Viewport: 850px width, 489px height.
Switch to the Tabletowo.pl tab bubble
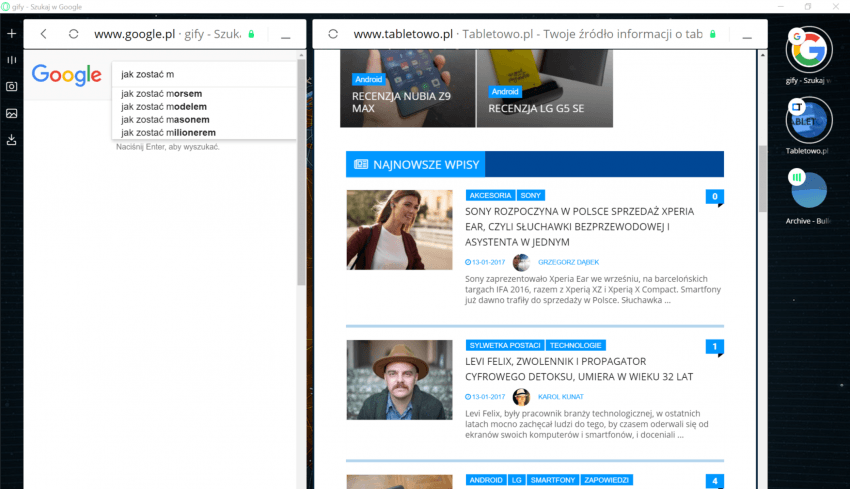point(809,120)
